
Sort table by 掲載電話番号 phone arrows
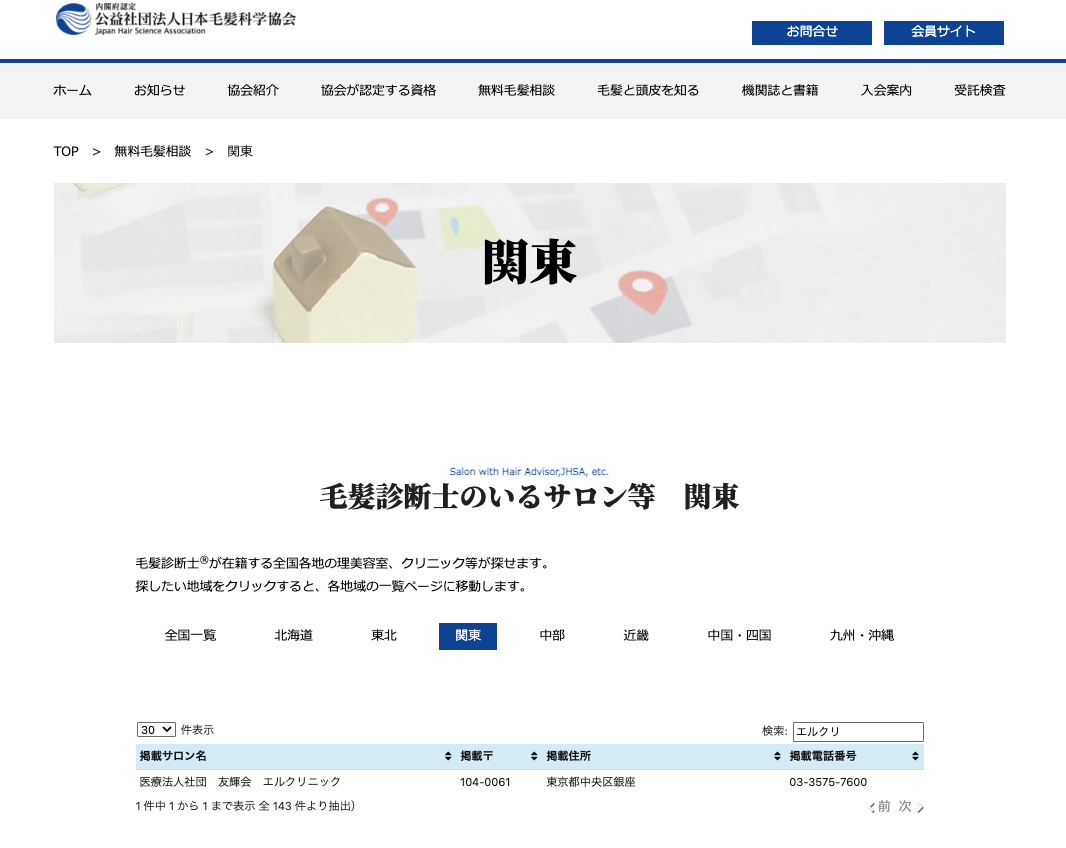point(916,756)
